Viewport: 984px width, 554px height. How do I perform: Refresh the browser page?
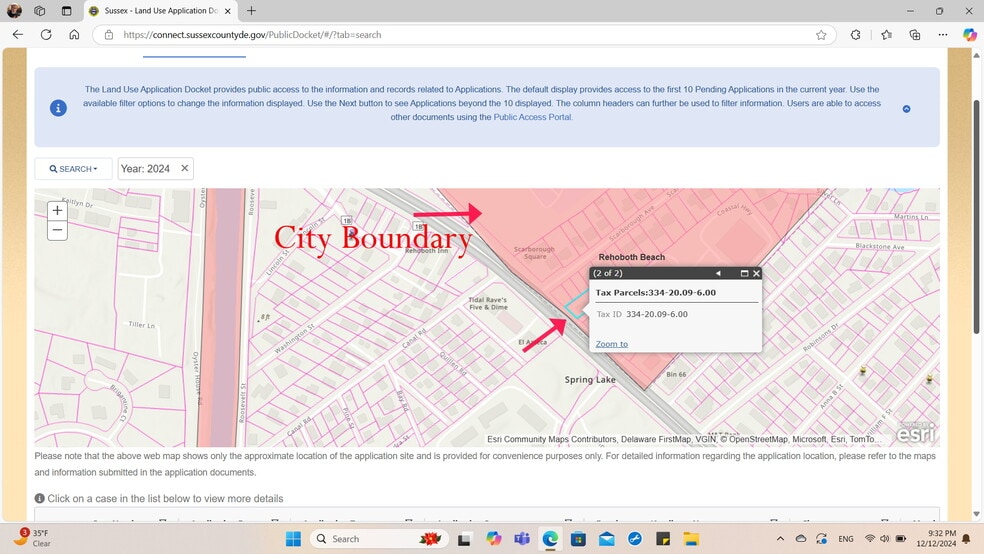point(46,34)
